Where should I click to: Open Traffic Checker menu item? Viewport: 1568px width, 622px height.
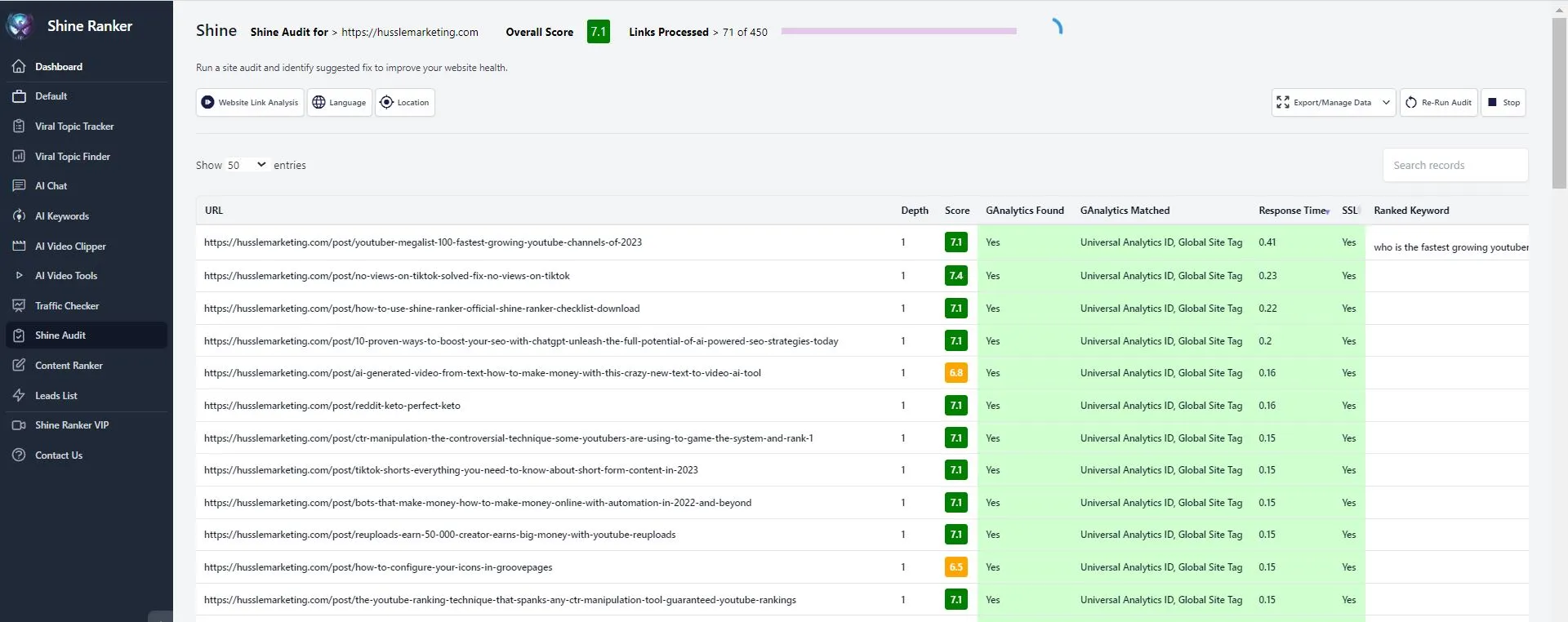pos(67,306)
